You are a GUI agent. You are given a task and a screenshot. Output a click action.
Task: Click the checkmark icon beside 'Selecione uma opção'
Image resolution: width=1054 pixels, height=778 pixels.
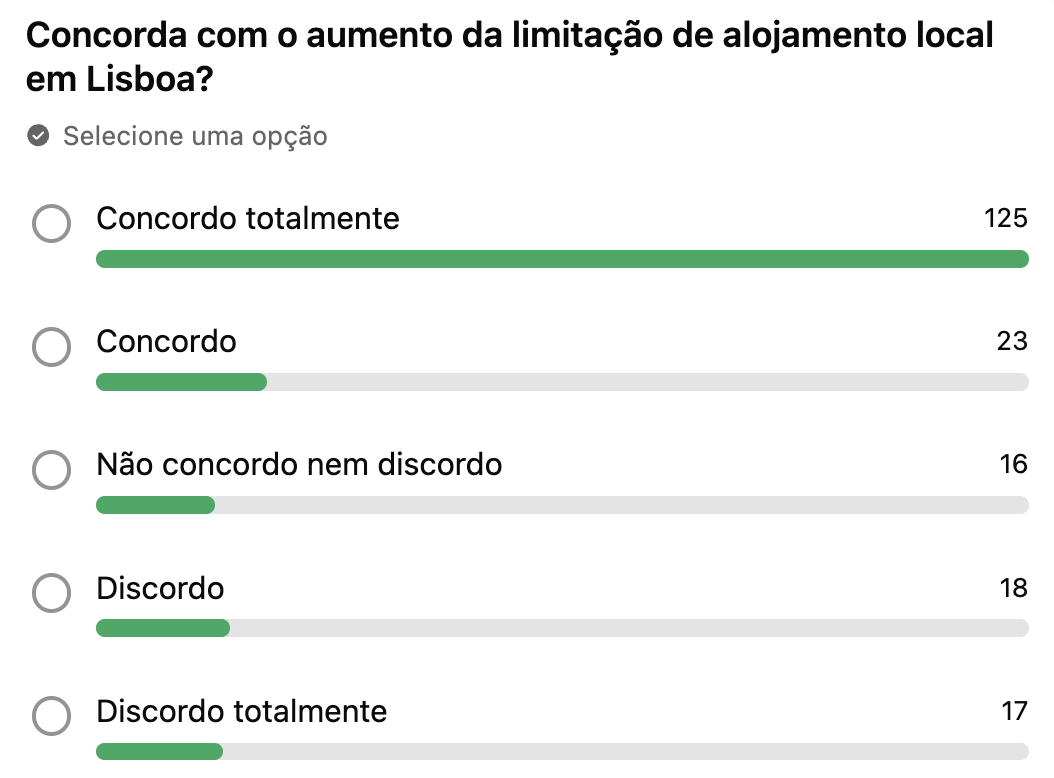(38, 136)
